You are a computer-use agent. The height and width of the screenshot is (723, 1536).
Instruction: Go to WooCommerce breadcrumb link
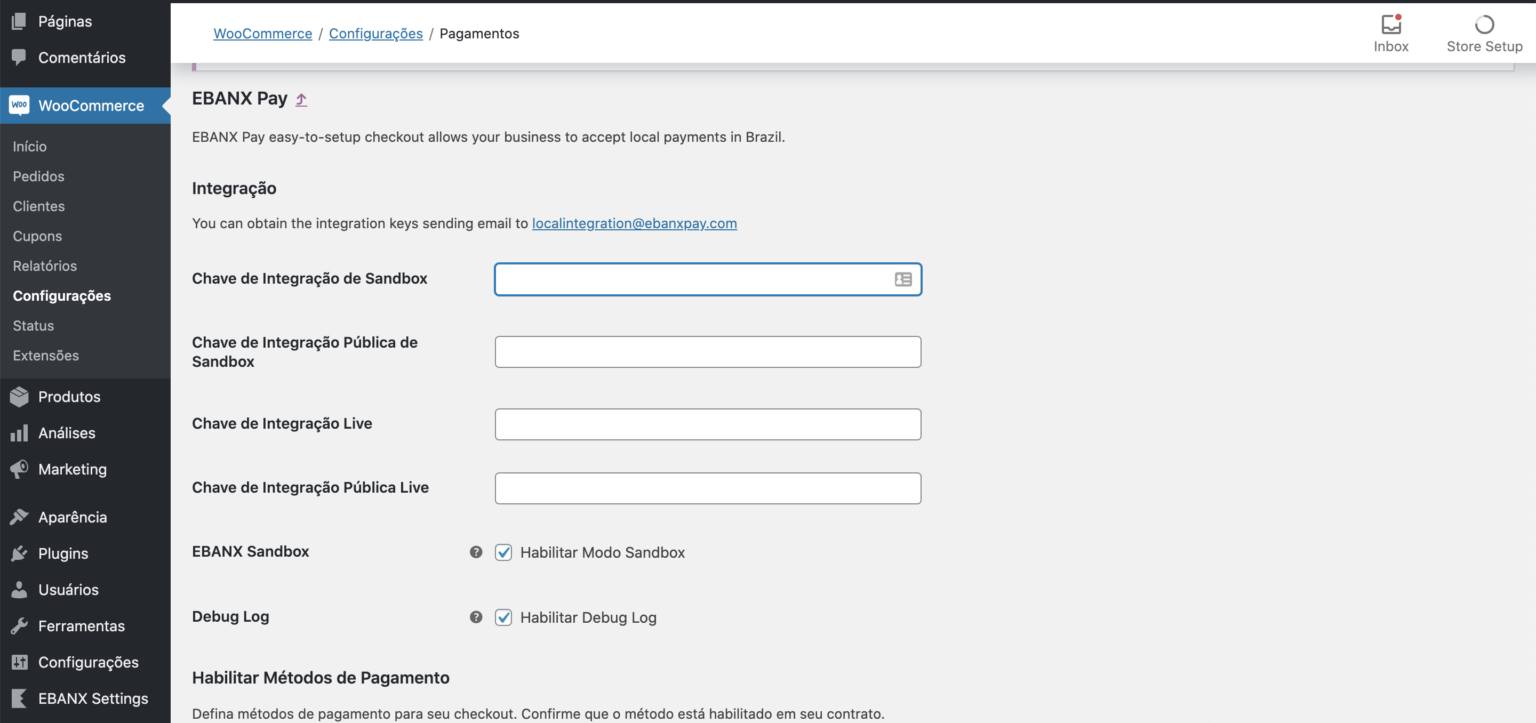pyautogui.click(x=263, y=33)
